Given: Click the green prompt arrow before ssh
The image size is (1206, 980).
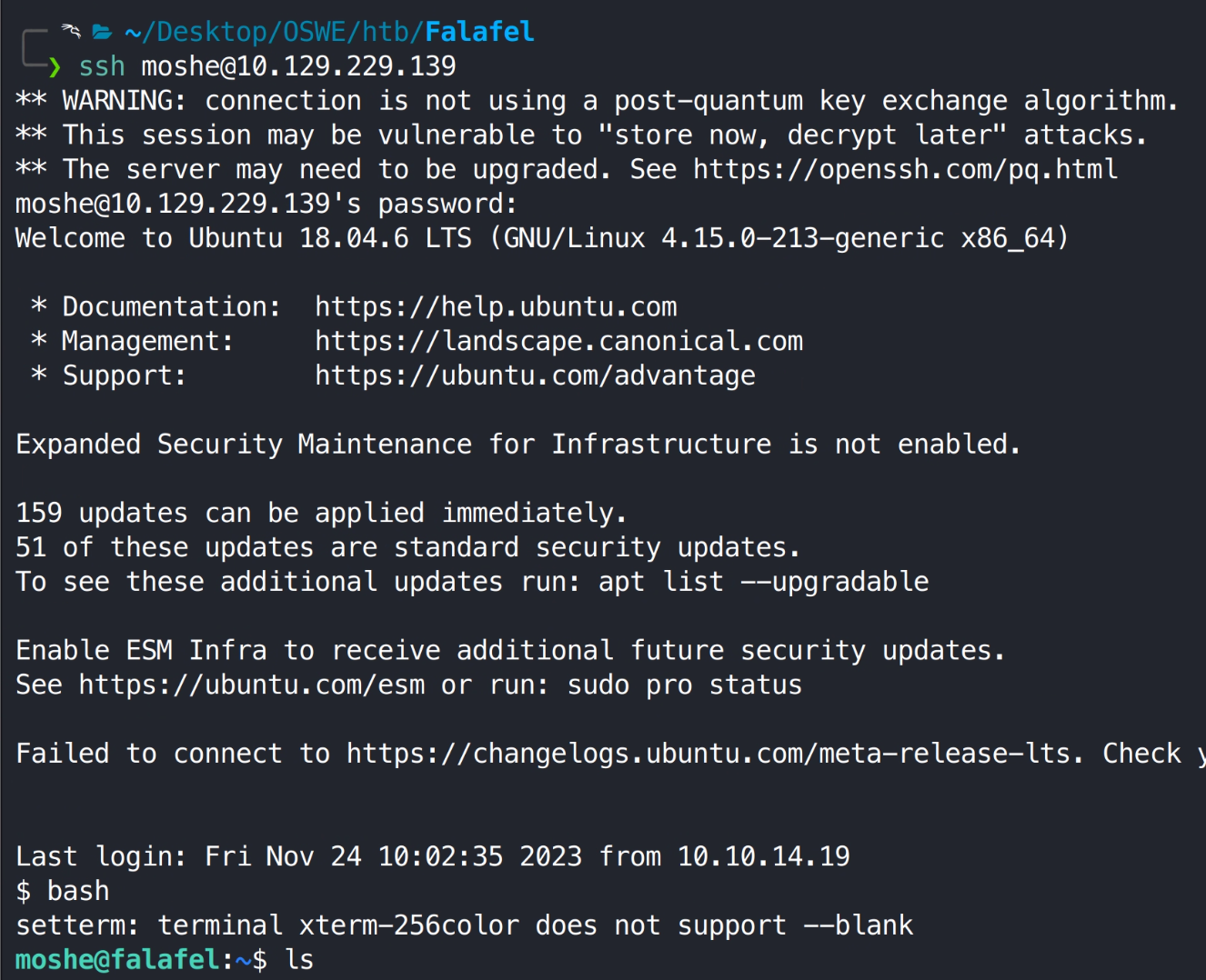Looking at the screenshot, I should [55, 66].
